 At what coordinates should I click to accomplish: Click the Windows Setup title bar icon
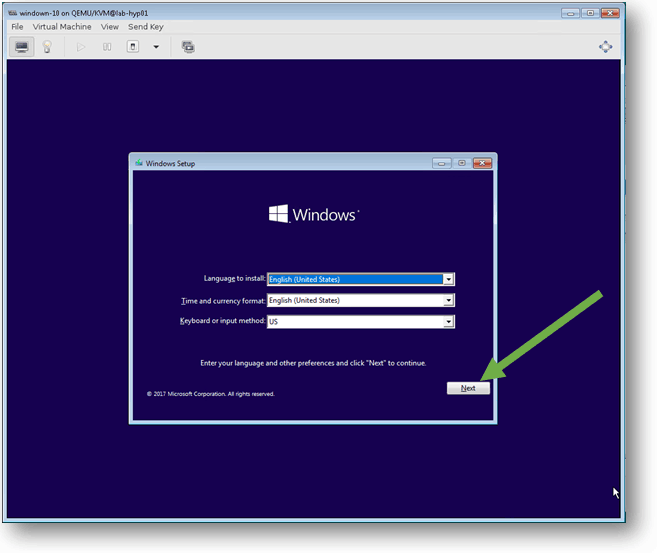pyautogui.click(x=139, y=163)
